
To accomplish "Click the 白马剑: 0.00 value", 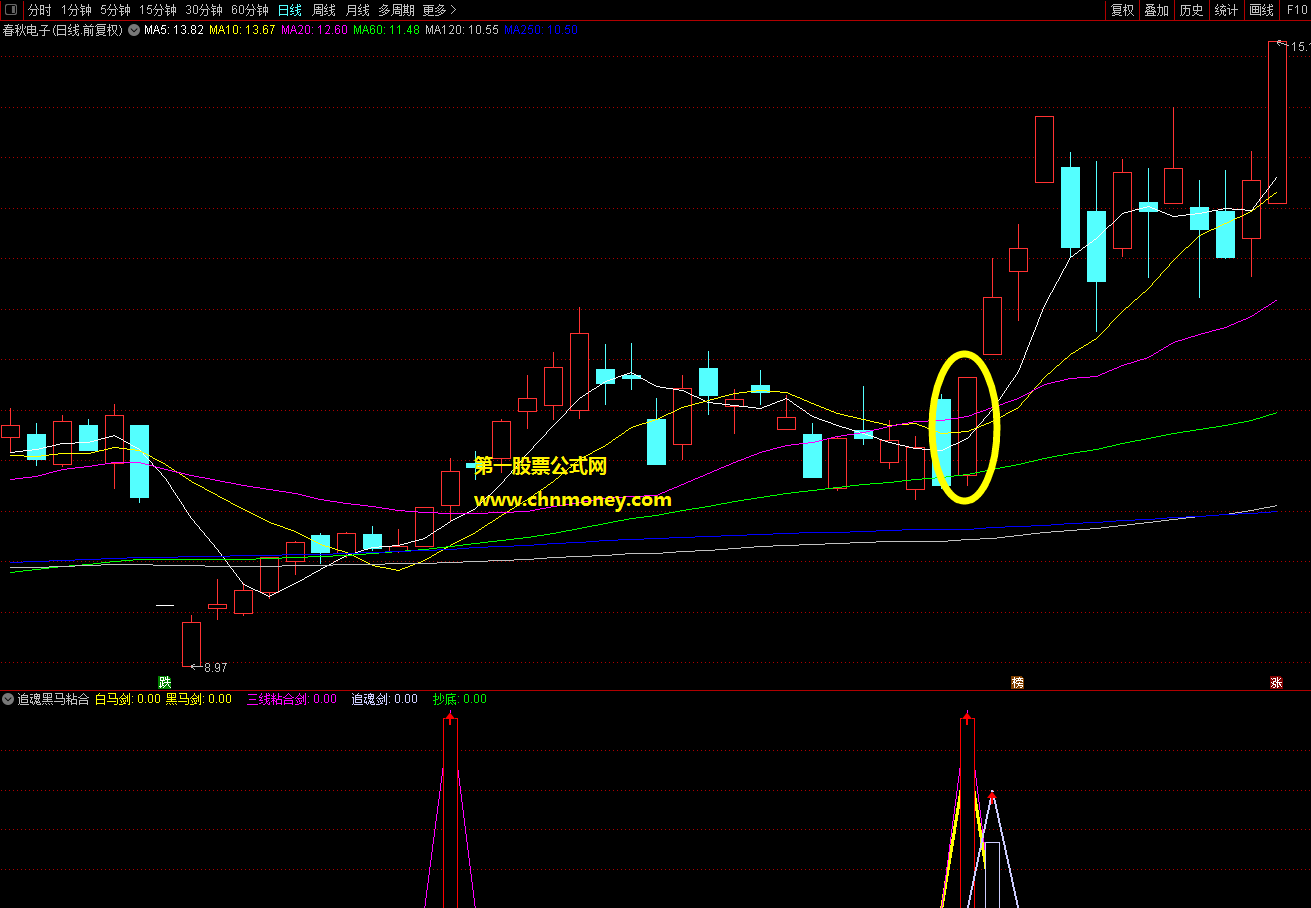I will 127,699.
